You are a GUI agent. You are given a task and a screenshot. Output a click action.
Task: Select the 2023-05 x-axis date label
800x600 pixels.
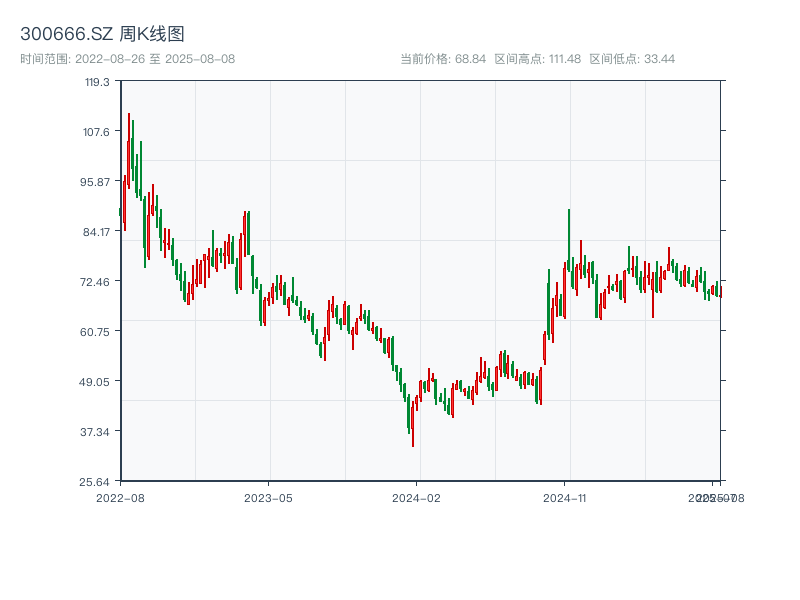pyautogui.click(x=268, y=497)
